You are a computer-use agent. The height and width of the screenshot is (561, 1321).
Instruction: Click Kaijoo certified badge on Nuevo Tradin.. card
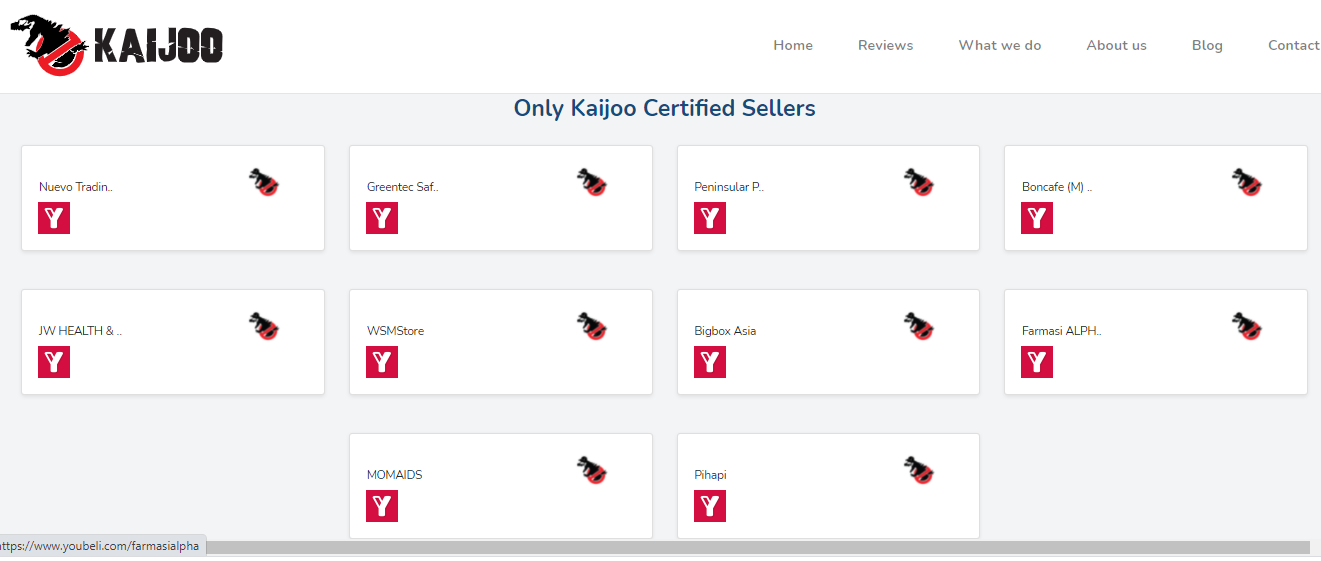click(x=264, y=182)
